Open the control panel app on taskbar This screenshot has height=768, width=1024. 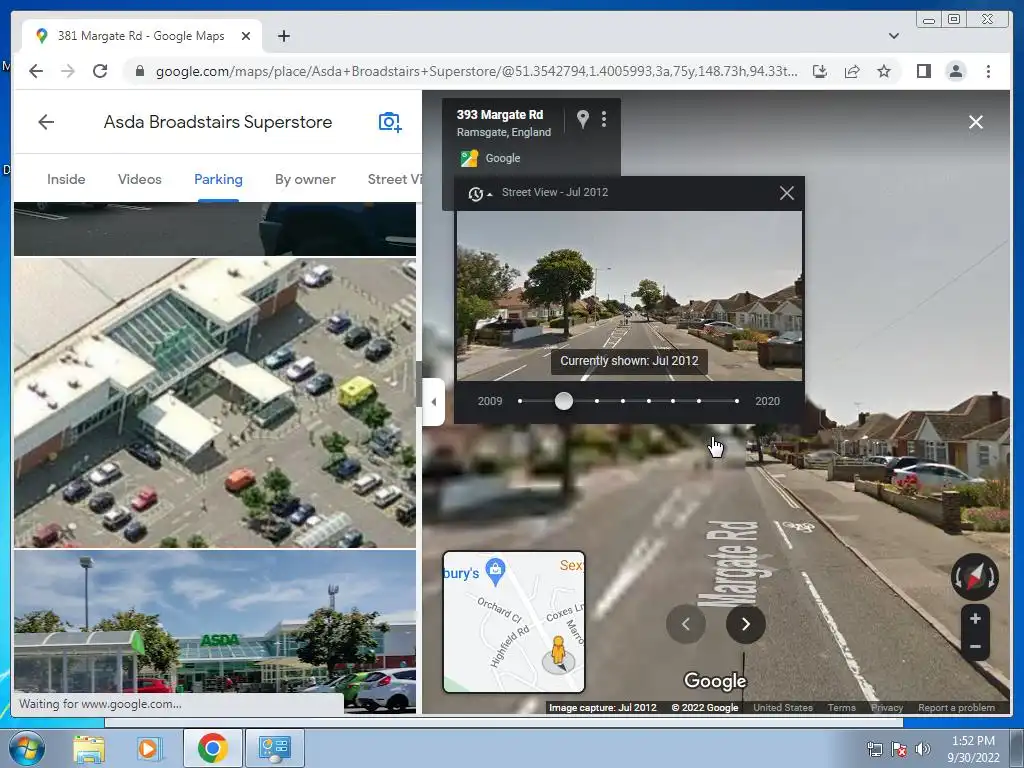274,748
